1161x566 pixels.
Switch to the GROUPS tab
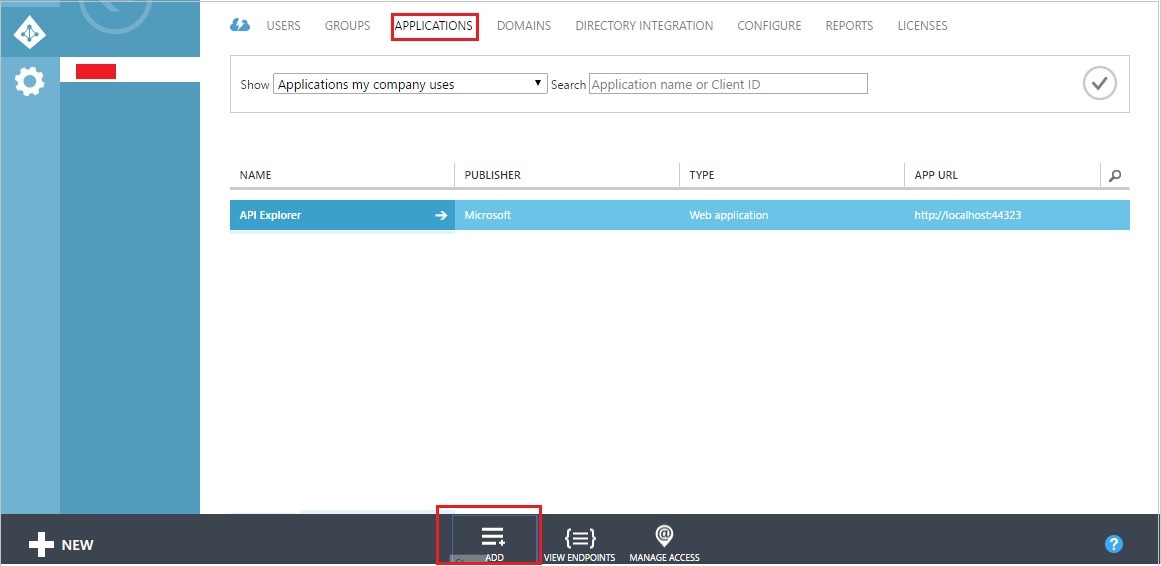[347, 26]
